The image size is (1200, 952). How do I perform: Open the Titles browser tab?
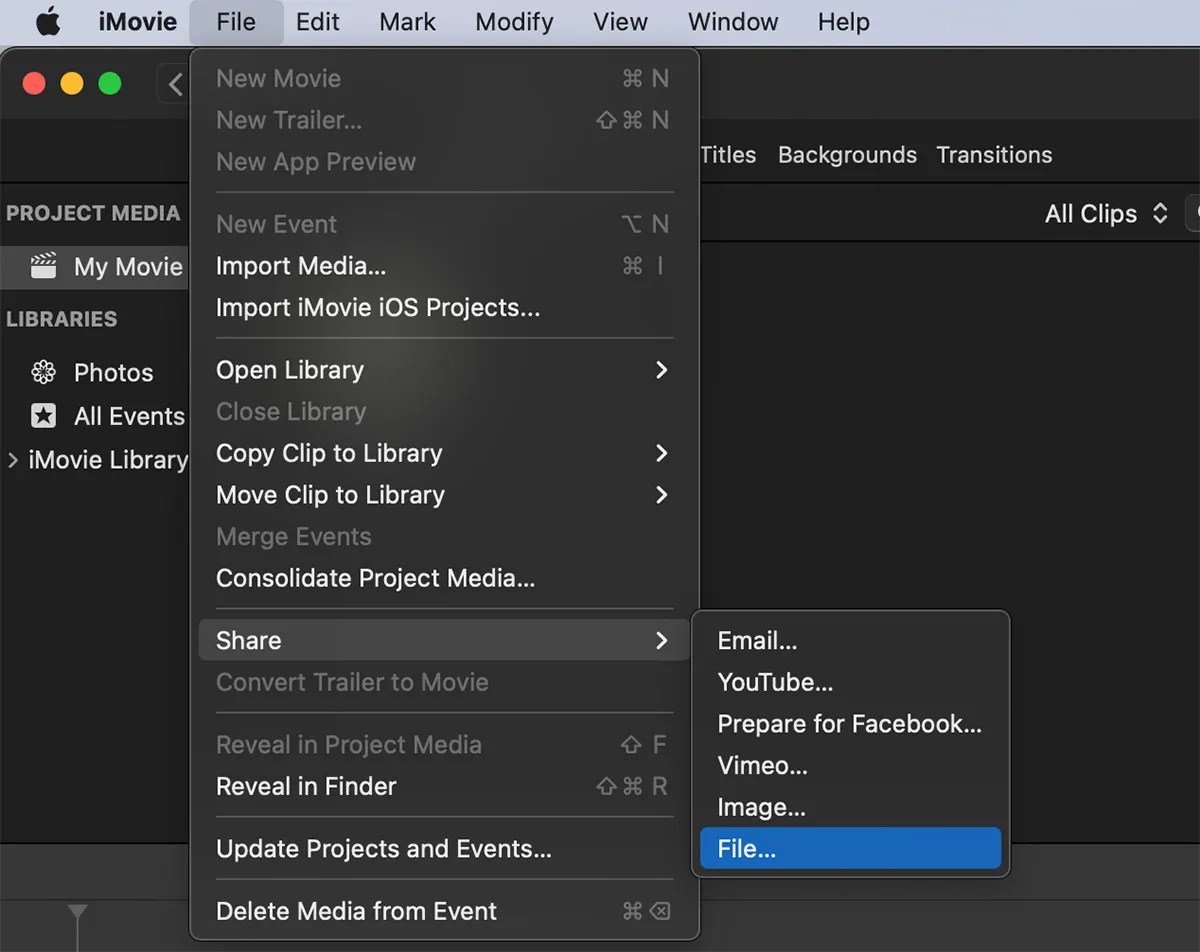727,155
